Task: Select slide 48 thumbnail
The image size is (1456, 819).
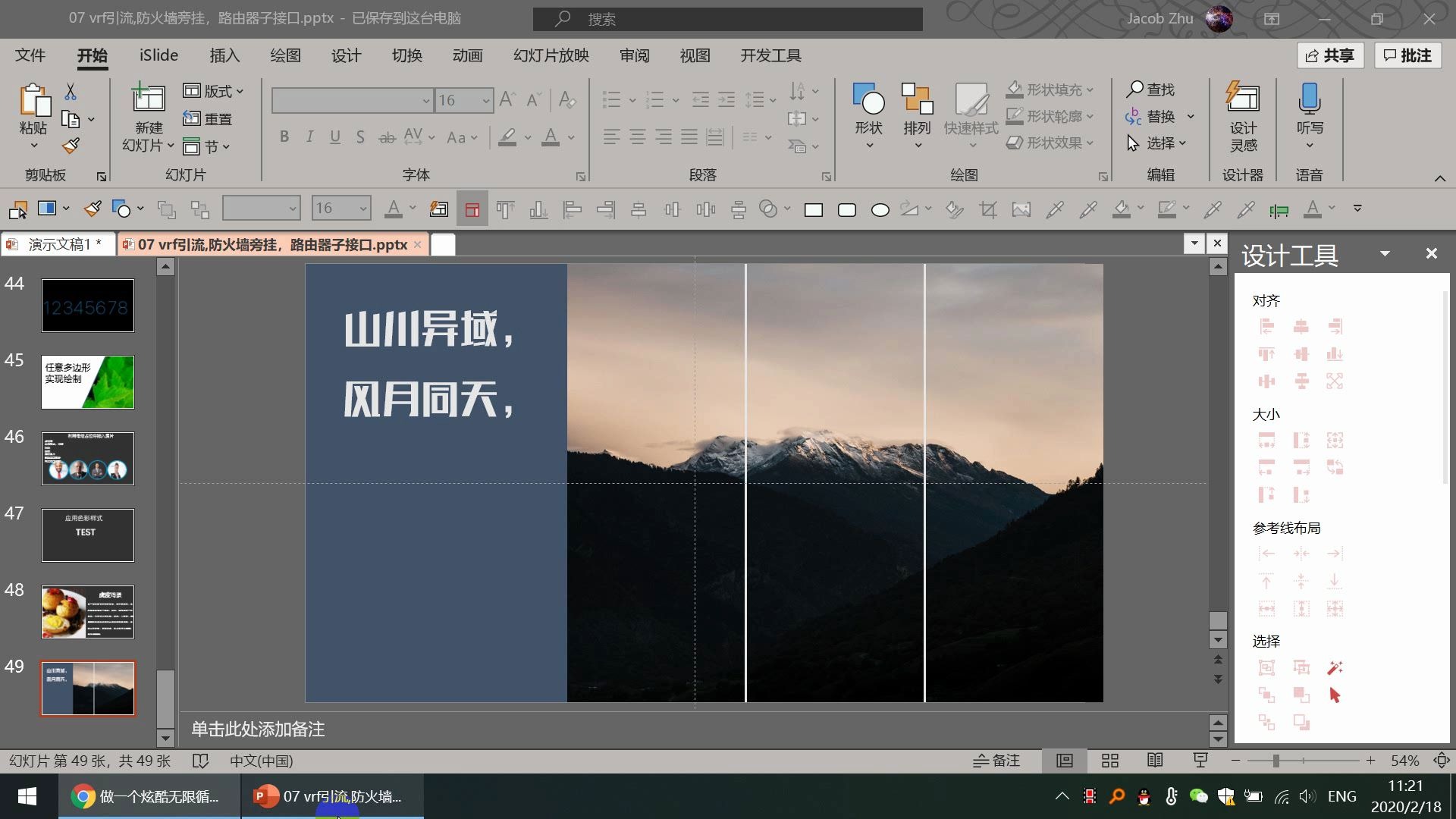Action: [x=88, y=612]
